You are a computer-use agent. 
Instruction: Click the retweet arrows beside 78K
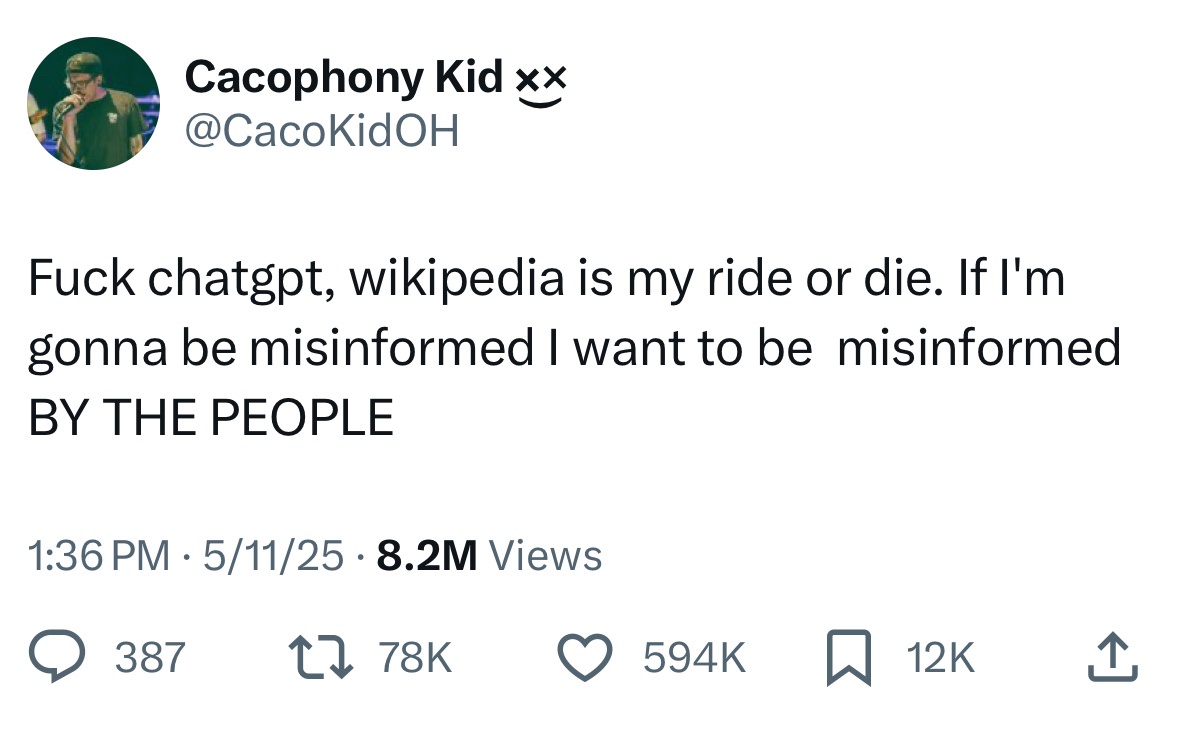tap(322, 656)
